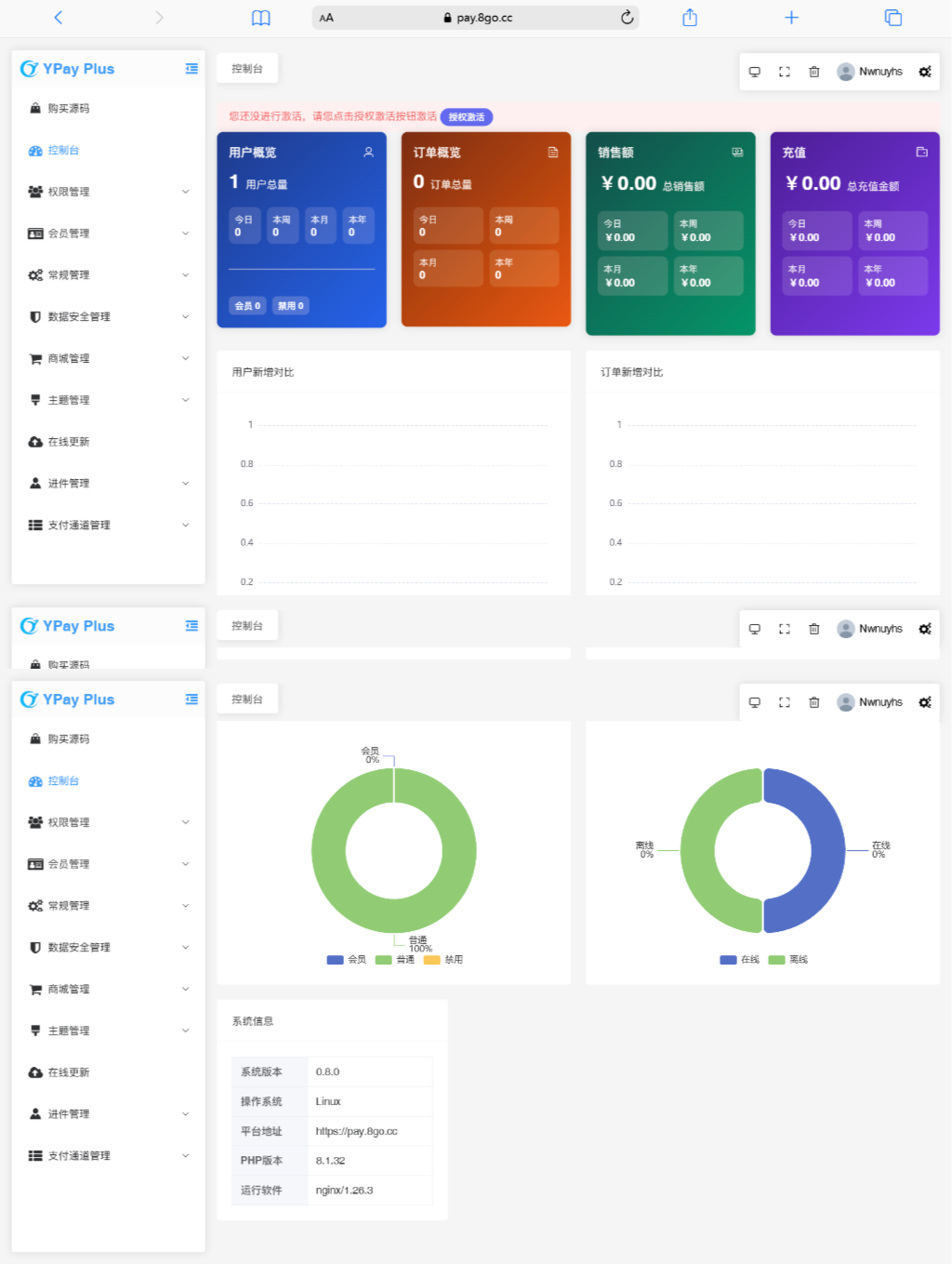The image size is (952, 1264).
Task: Reload the pay.8go.cc page
Action: [x=627, y=18]
